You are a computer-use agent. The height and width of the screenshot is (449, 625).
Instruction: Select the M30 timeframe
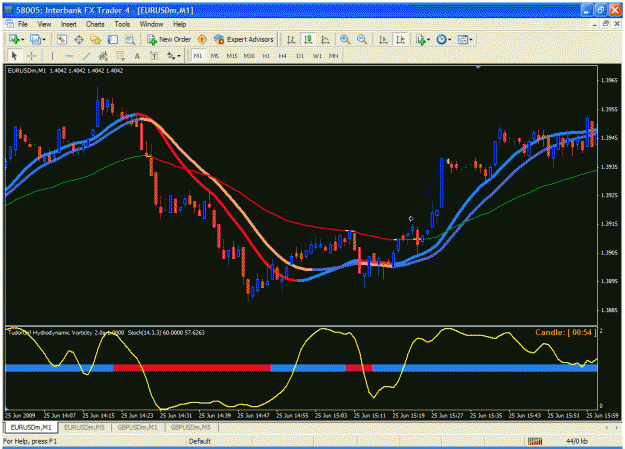point(249,56)
